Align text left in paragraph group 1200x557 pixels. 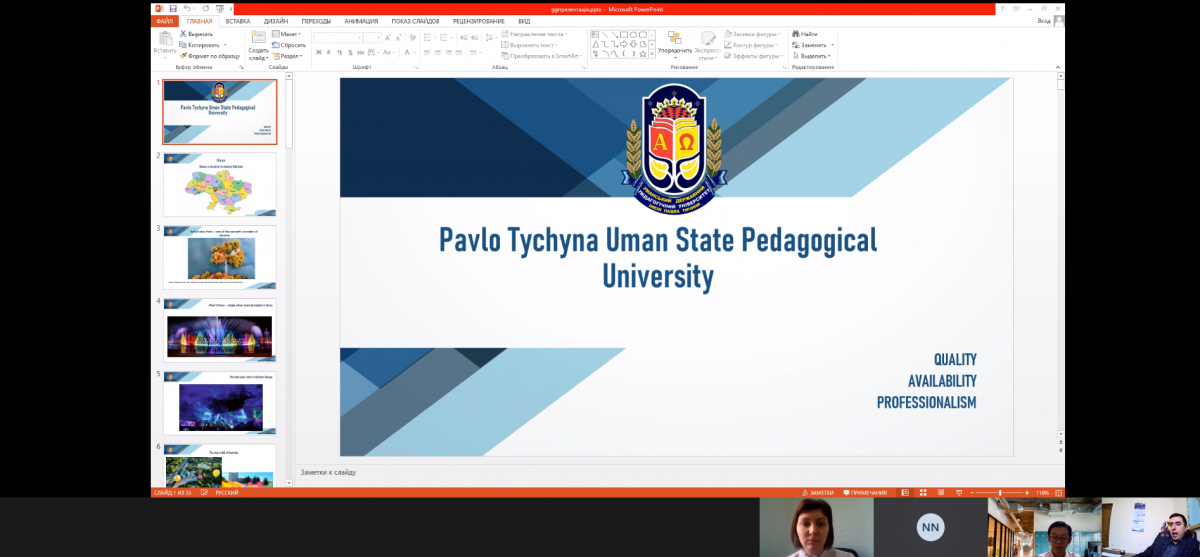pyautogui.click(x=427, y=52)
